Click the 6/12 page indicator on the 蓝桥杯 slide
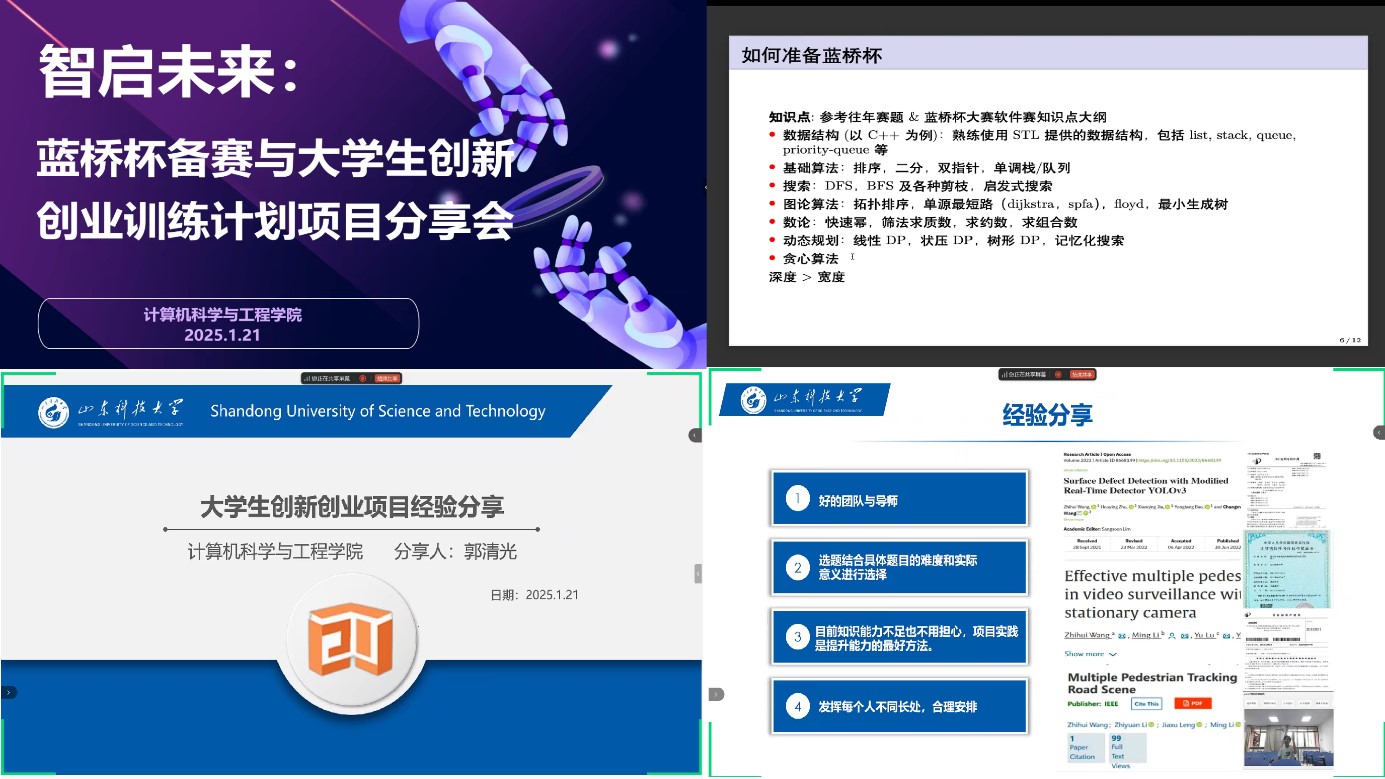Screen dimensions: 1385x779 coord(1349,340)
